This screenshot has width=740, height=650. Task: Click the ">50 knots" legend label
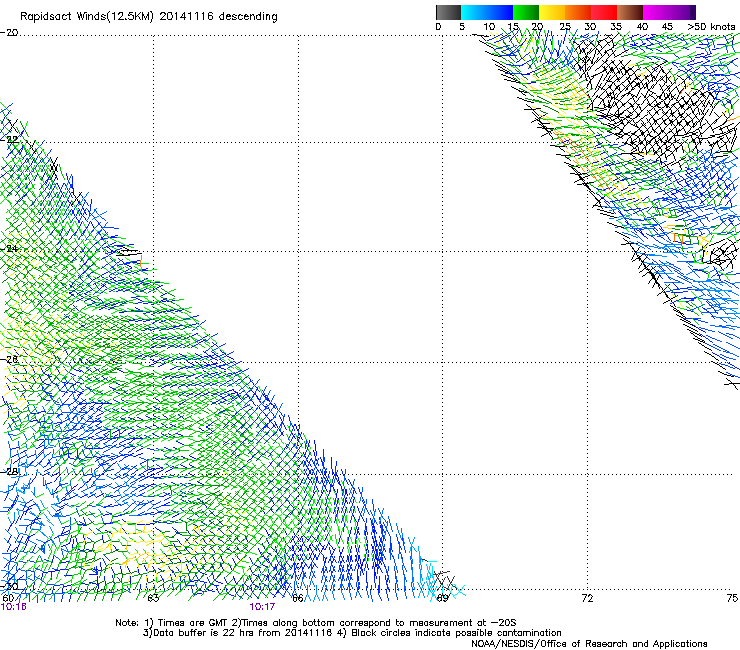[x=711, y=26]
